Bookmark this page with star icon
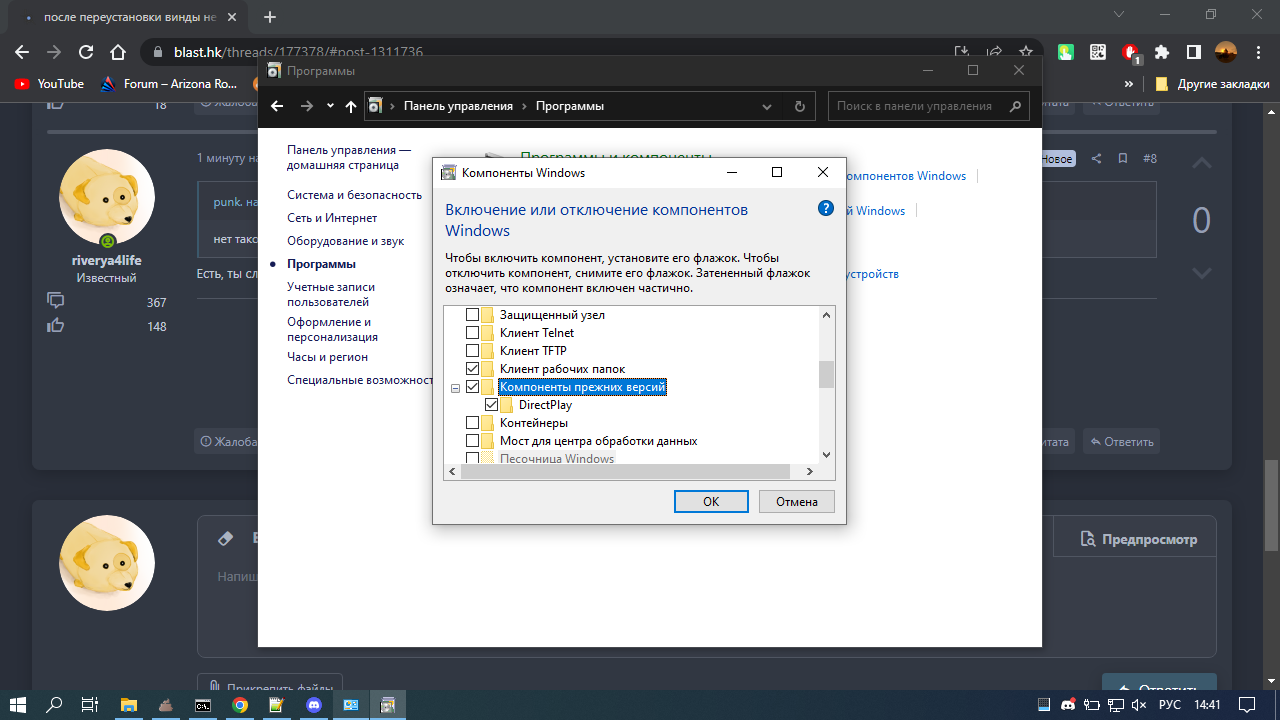 coord(1025,52)
